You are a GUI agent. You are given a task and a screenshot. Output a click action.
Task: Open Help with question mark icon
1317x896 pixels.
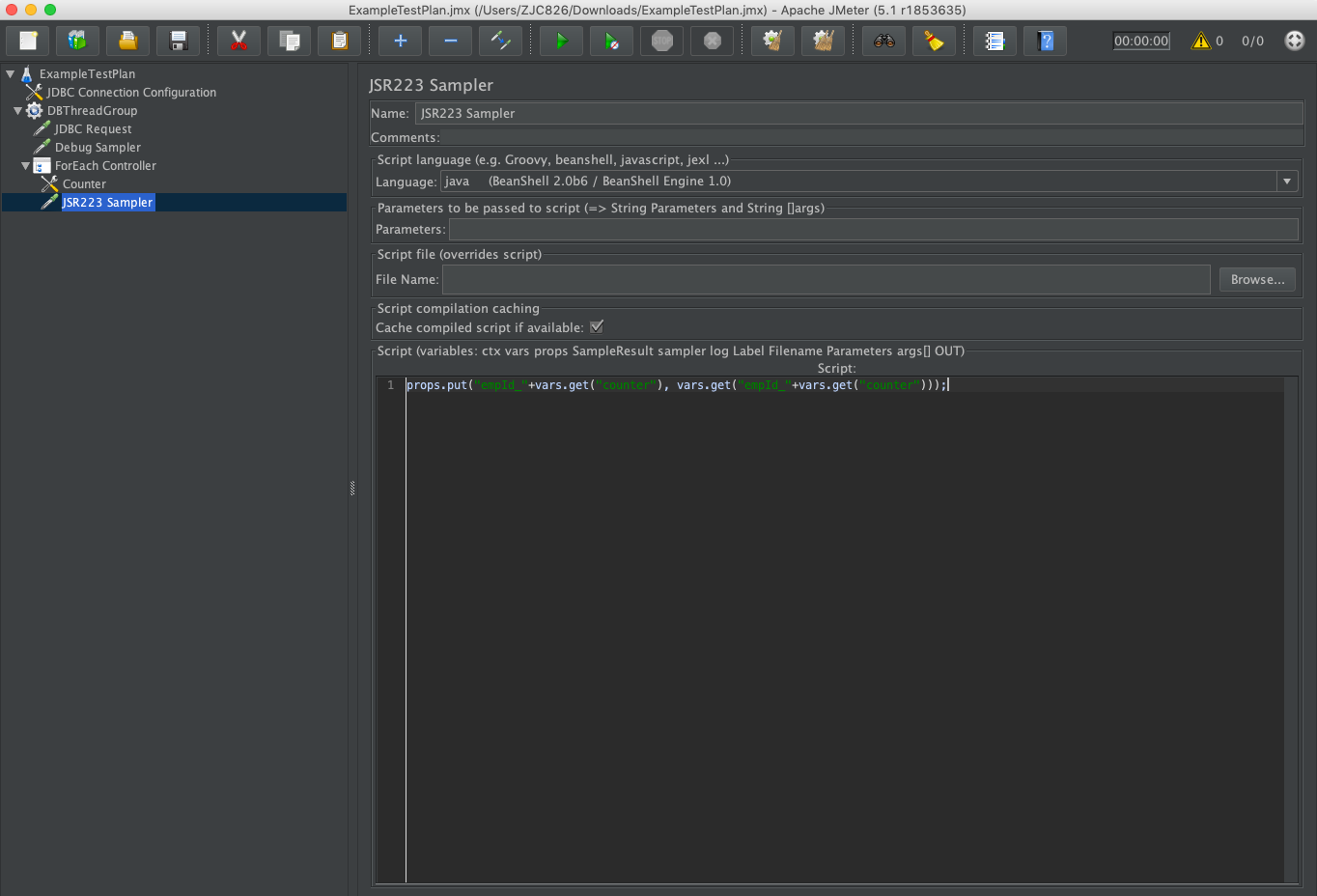tap(1046, 41)
